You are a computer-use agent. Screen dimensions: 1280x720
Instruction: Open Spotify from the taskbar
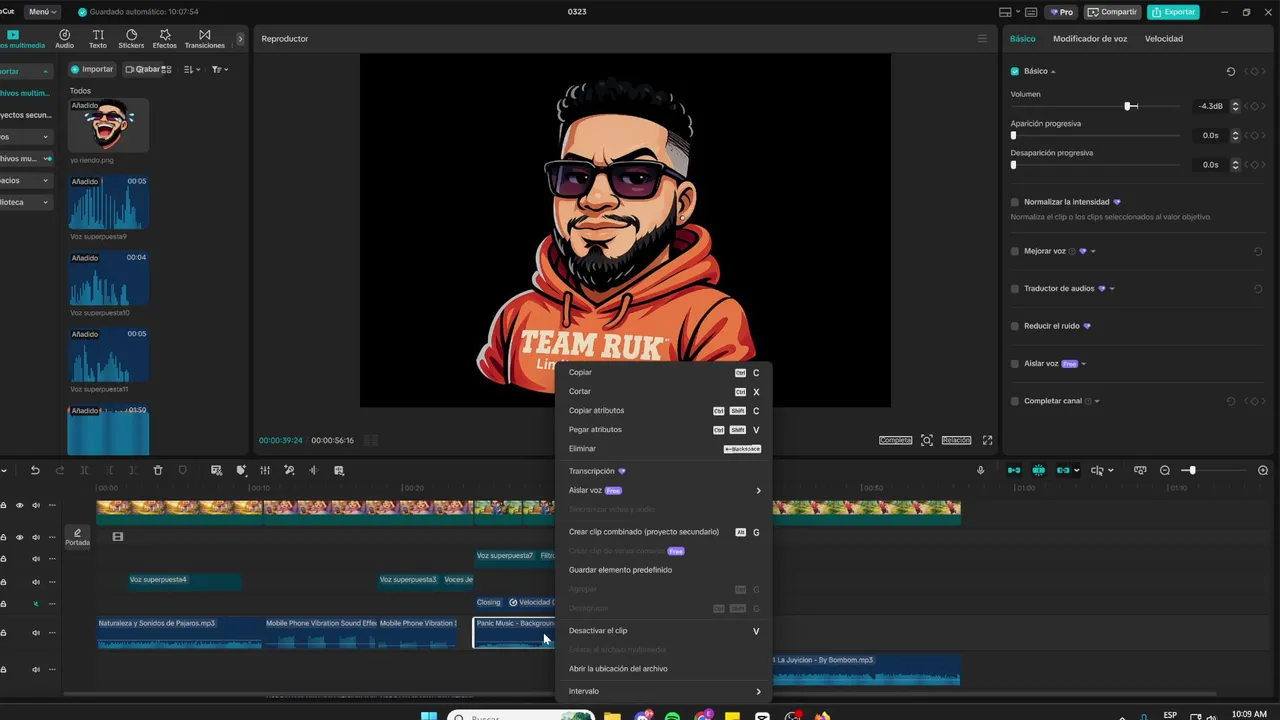coord(672,716)
